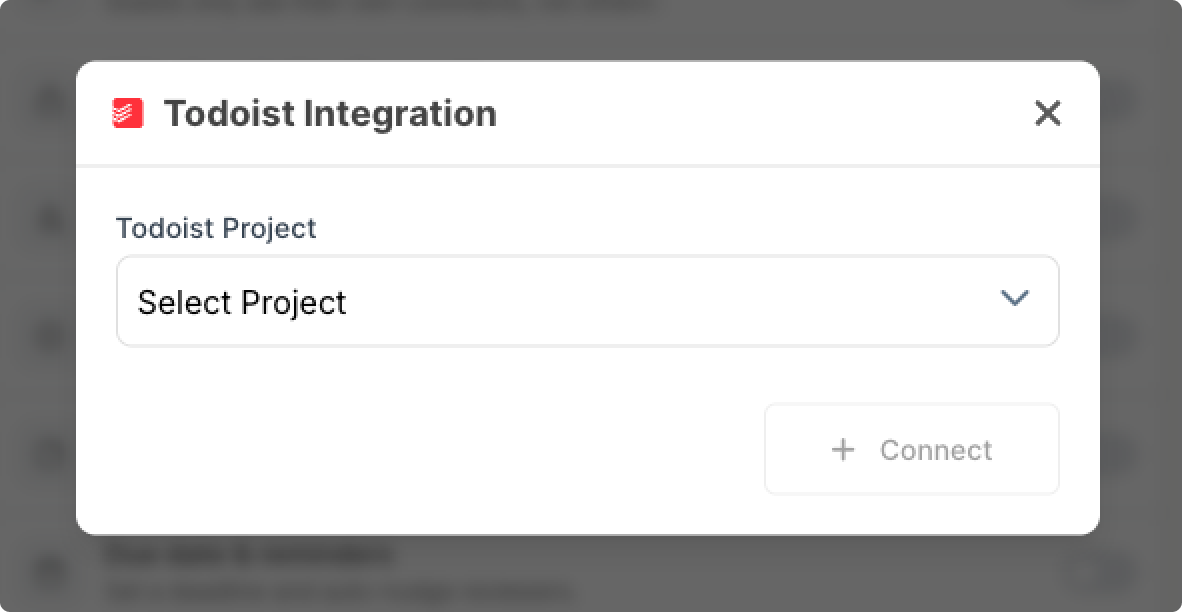Click the chevron arrow in project selector
This screenshot has height=612, width=1182.
point(1015,298)
